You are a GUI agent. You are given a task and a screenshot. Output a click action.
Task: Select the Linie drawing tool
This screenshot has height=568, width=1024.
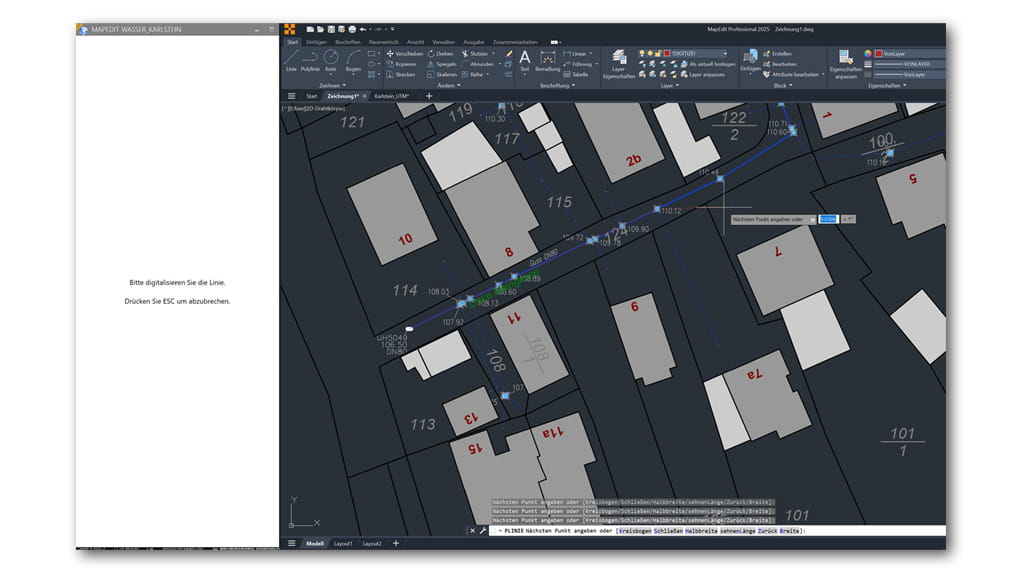(291, 60)
